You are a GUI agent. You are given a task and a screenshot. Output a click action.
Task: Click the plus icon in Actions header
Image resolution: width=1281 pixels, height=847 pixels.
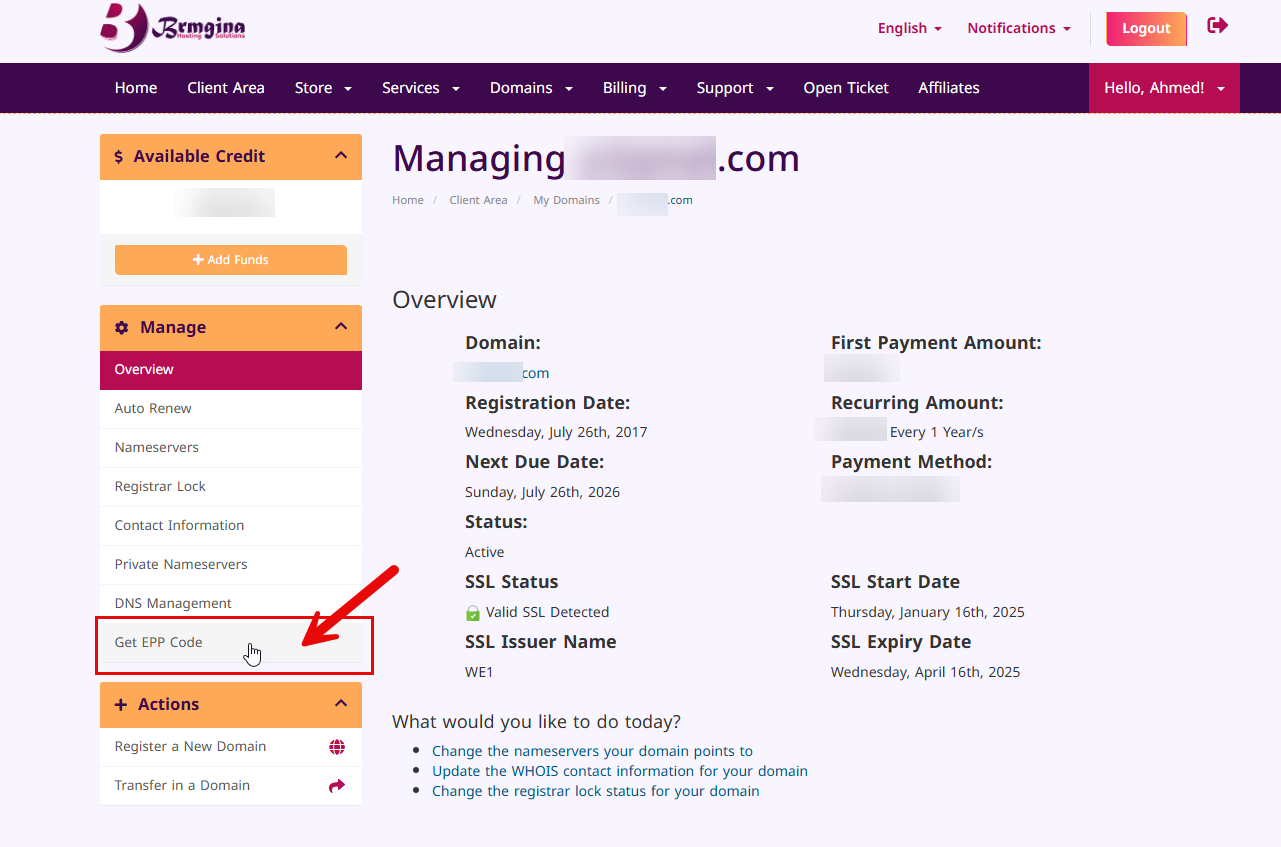[x=121, y=705]
